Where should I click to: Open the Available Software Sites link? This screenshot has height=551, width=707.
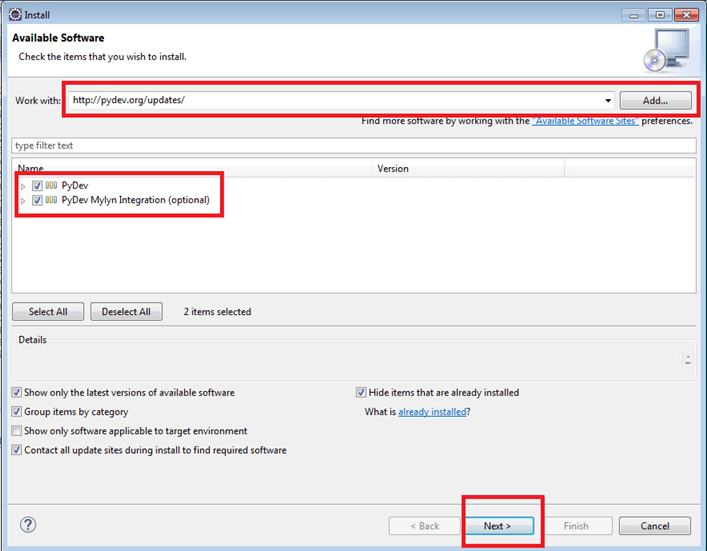(x=585, y=121)
